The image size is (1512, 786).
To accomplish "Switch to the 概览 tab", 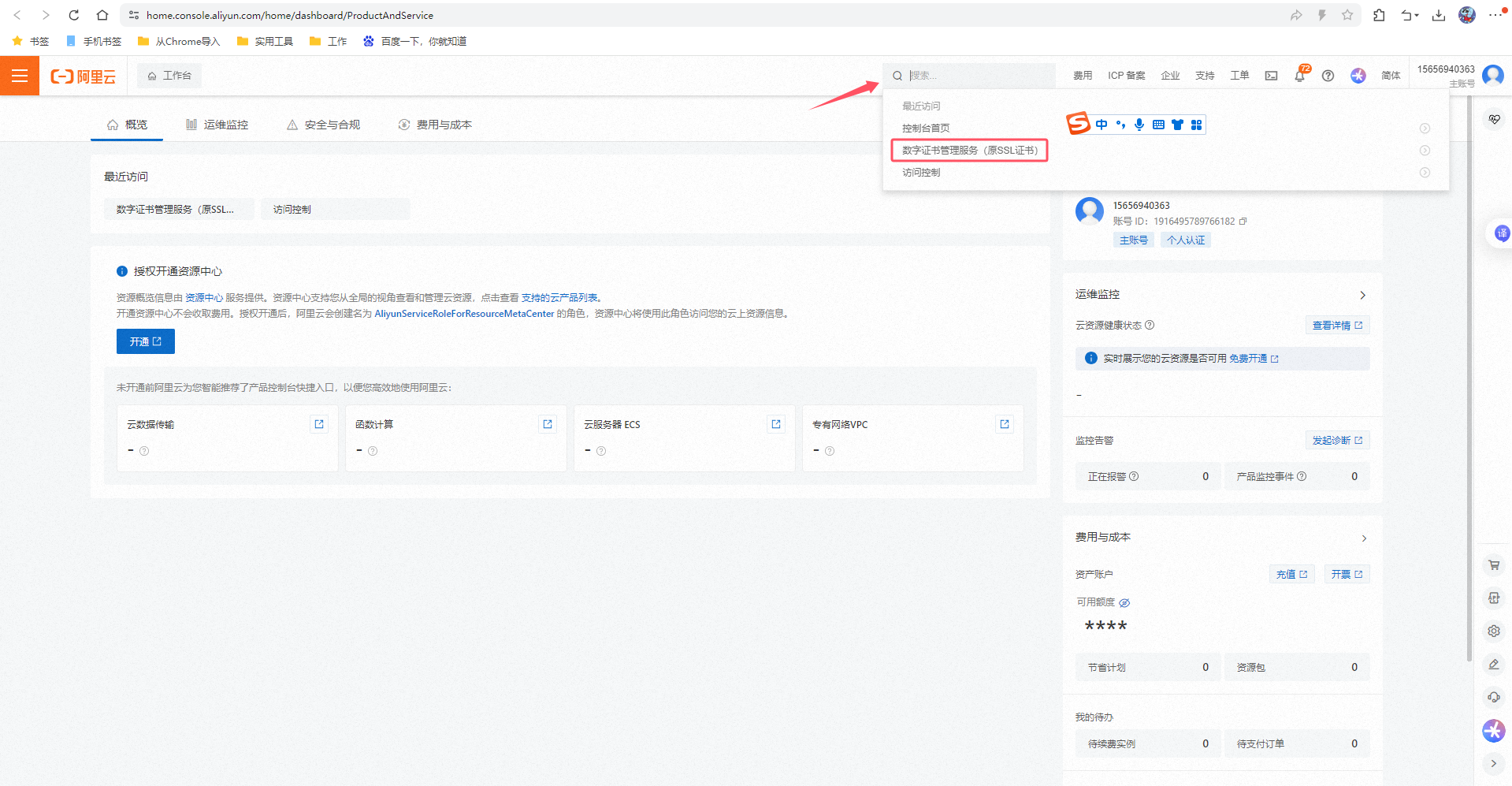I will [127, 125].
